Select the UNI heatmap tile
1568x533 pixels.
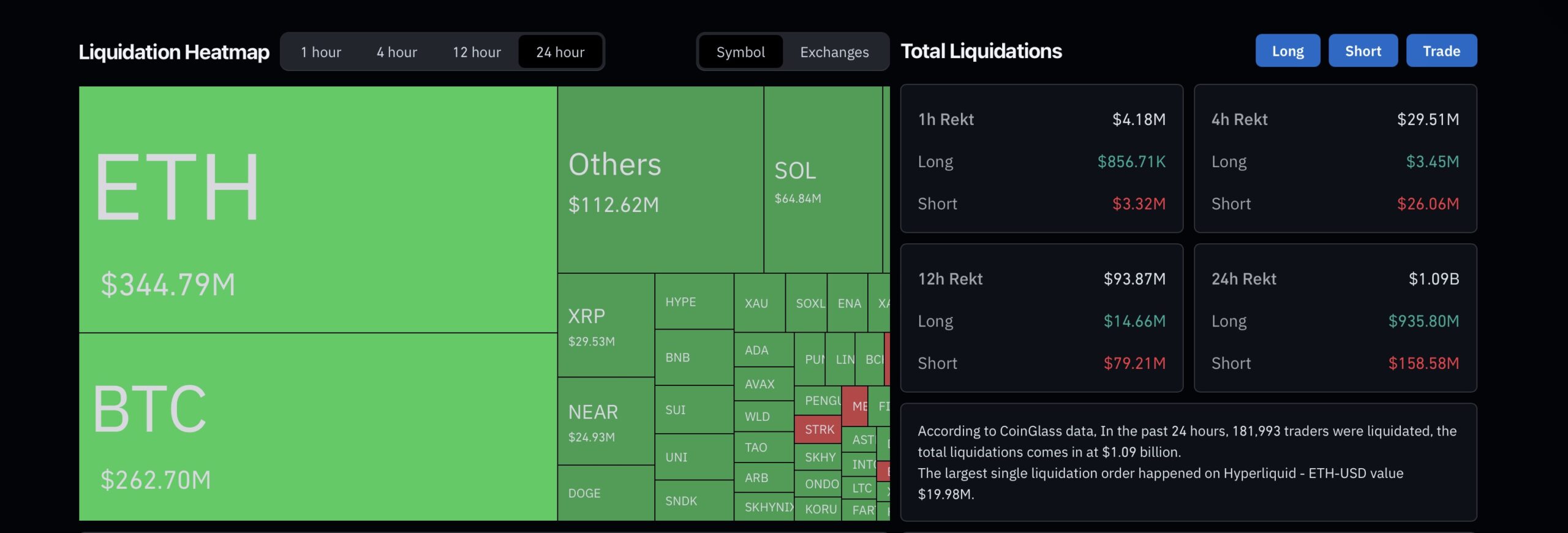pyautogui.click(x=694, y=457)
